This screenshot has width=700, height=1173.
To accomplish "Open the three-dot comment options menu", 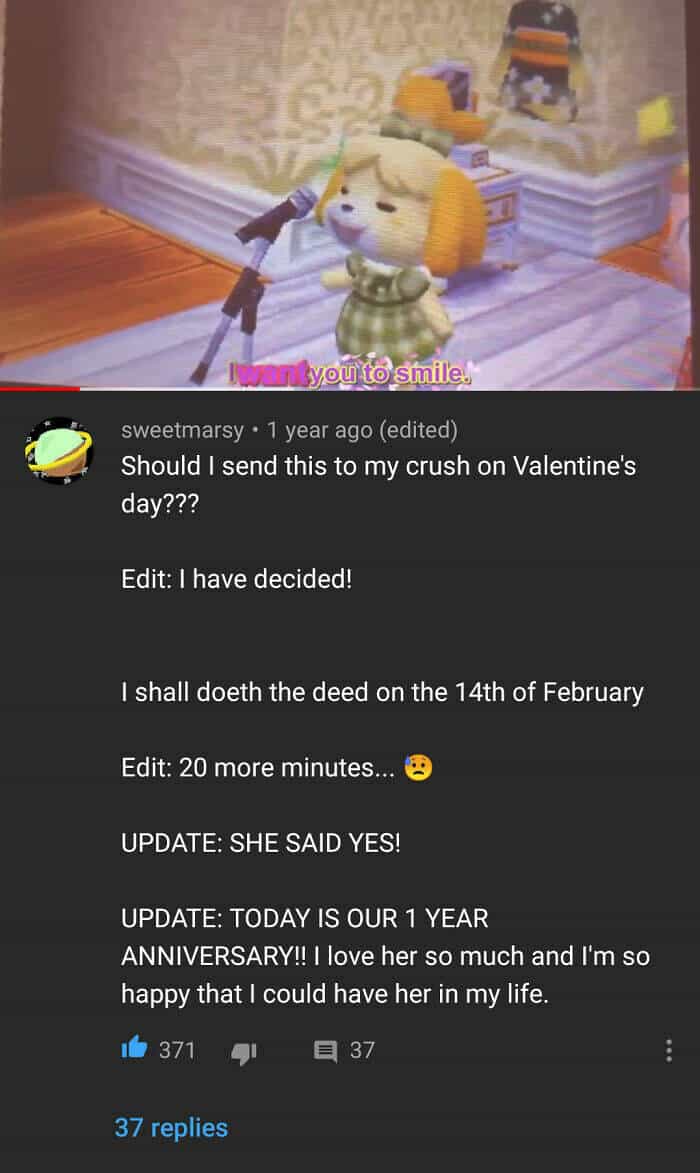I will click(x=669, y=1050).
